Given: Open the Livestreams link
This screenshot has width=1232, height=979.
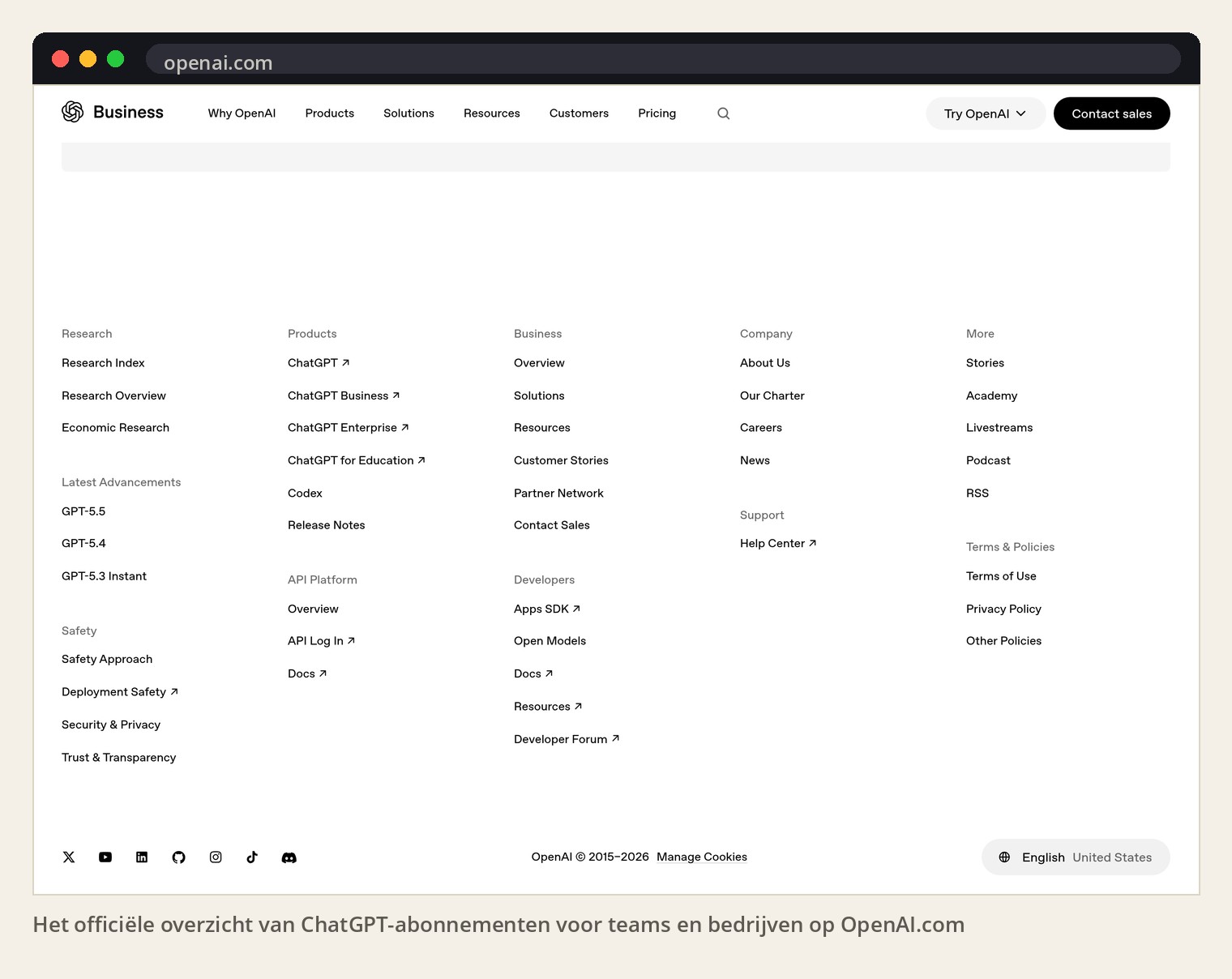Looking at the screenshot, I should click(x=999, y=428).
